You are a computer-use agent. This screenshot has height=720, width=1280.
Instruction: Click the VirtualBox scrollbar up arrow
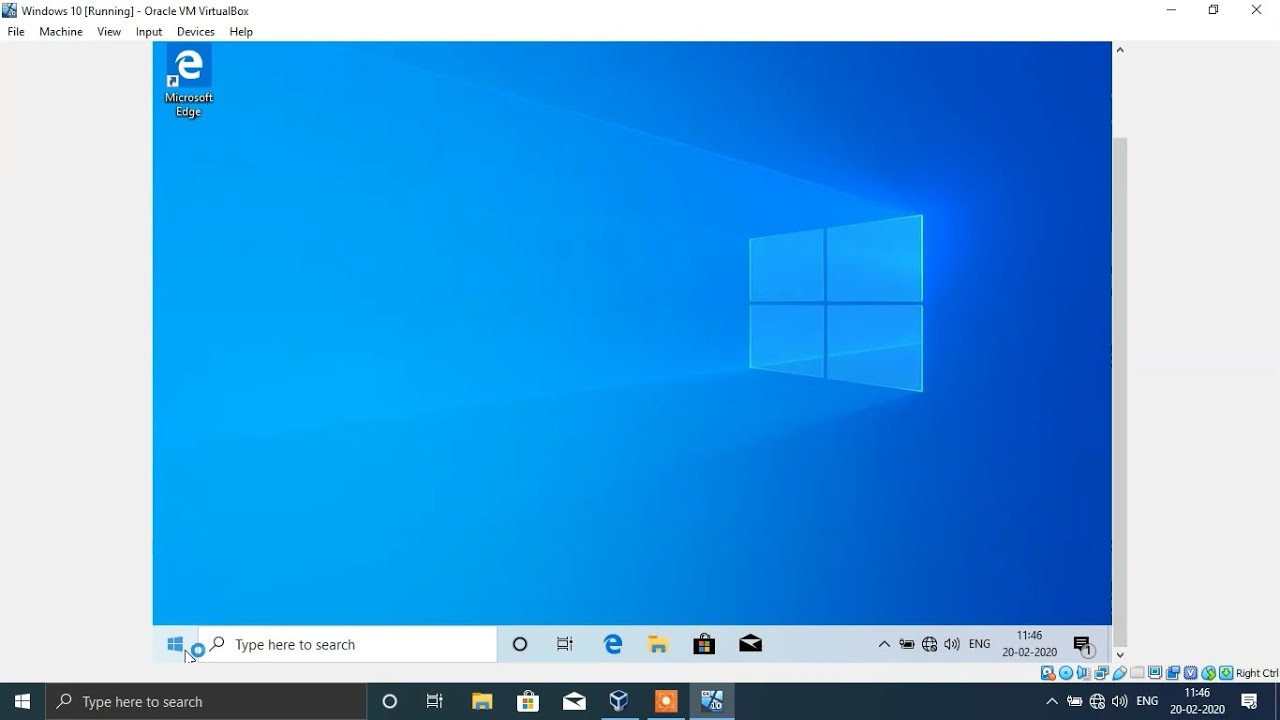coord(1120,49)
